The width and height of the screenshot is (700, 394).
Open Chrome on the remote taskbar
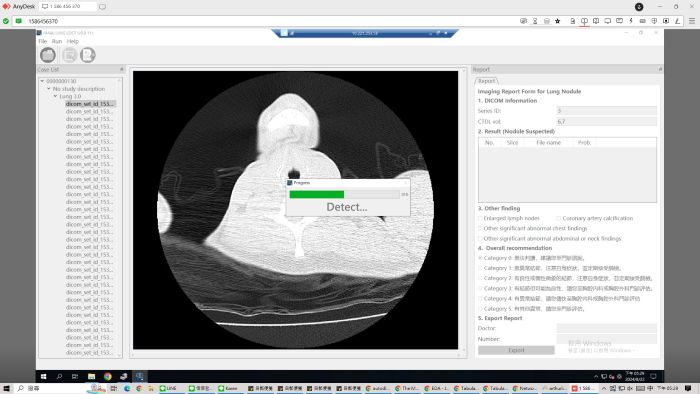[108, 376]
